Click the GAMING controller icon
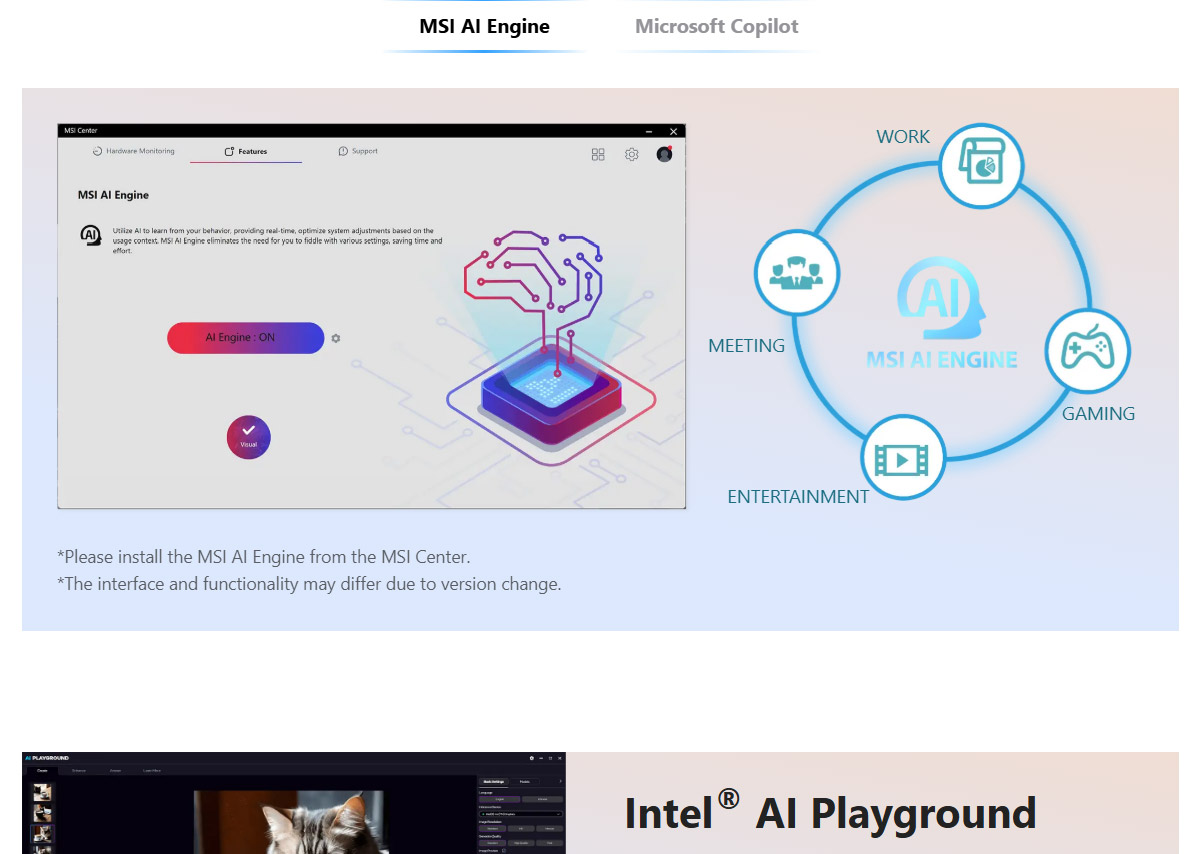 (x=1088, y=351)
